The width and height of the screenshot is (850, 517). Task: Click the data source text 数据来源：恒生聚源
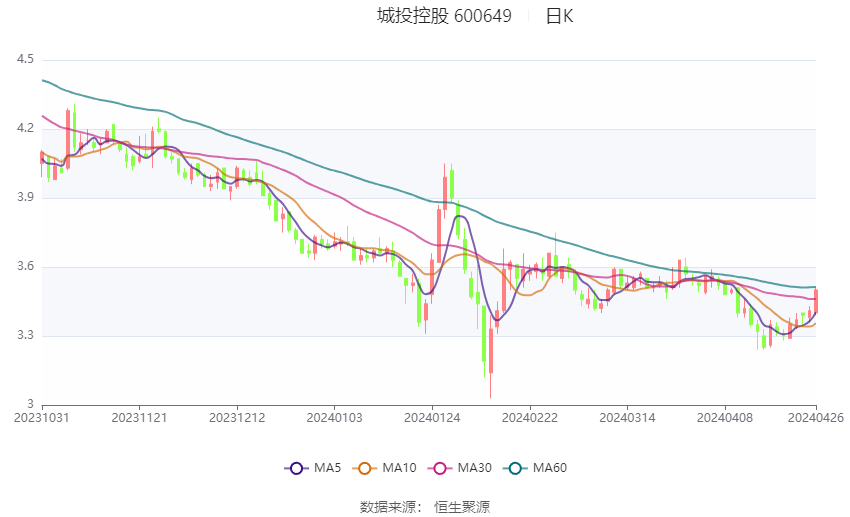(424, 507)
